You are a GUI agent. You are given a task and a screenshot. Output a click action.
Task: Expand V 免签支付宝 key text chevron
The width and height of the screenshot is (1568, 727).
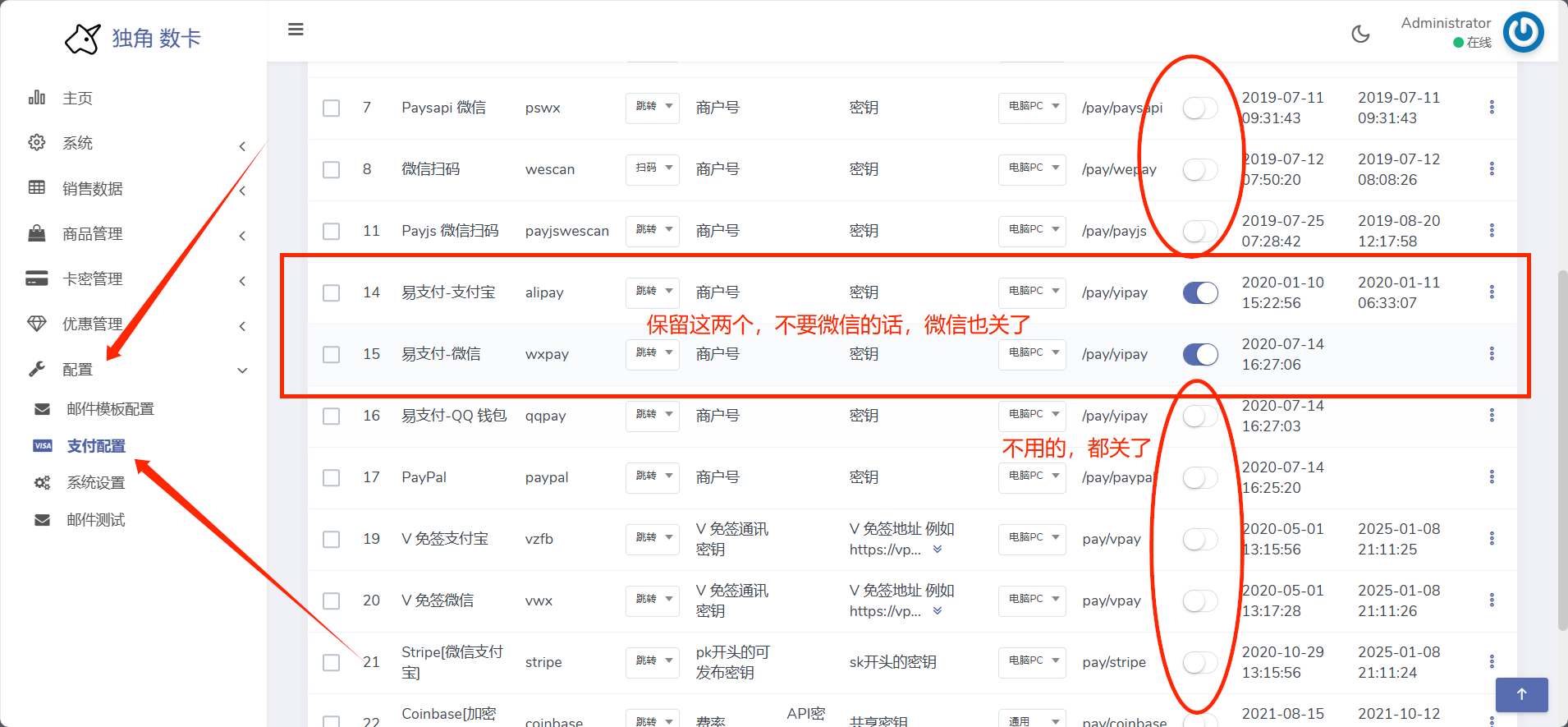[x=938, y=550]
